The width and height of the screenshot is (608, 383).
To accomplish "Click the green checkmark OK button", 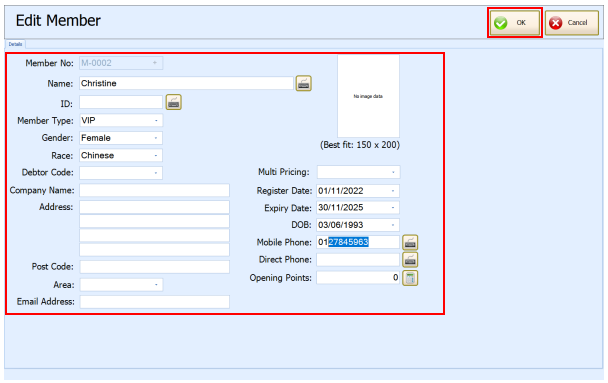I will pos(515,23).
